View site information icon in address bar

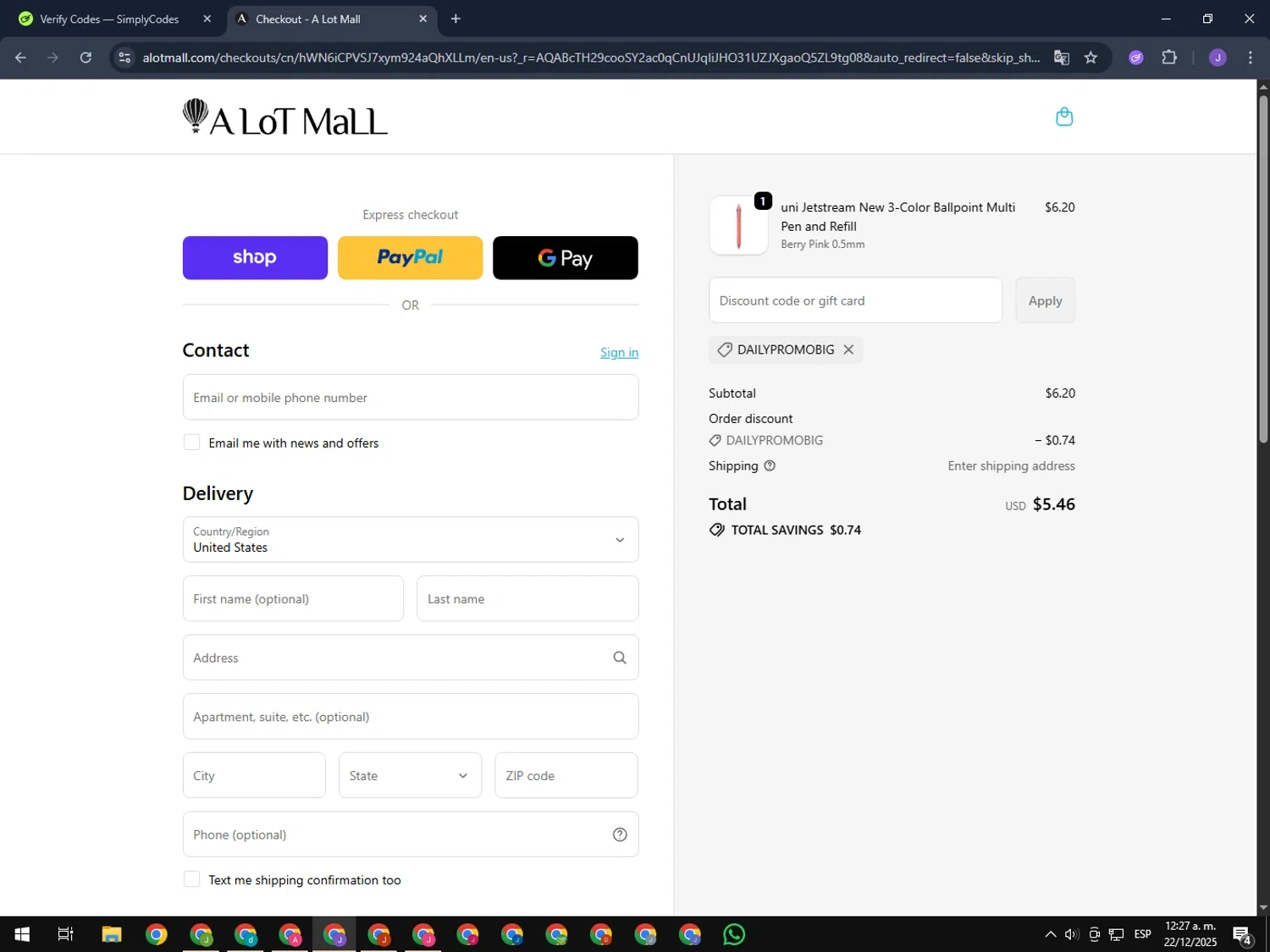click(124, 58)
